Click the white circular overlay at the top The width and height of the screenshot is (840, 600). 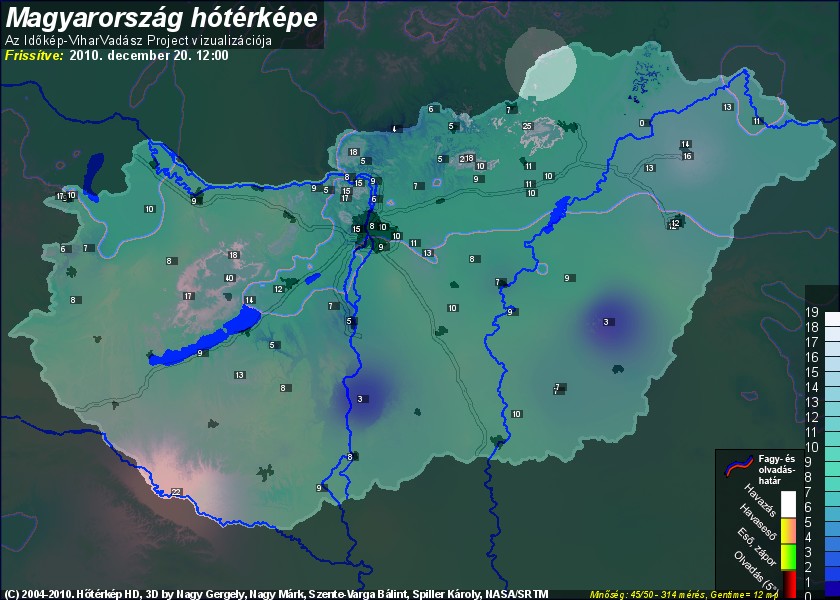[540, 62]
